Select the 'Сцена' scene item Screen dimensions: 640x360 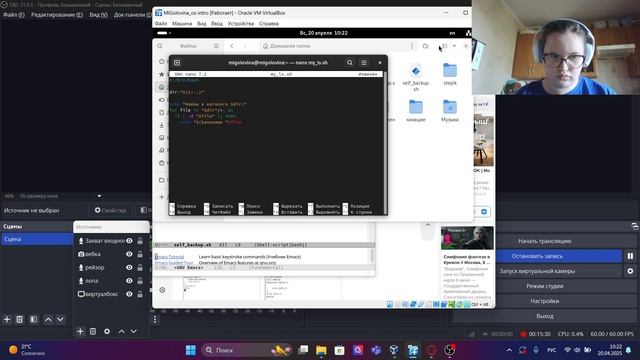click(37, 239)
